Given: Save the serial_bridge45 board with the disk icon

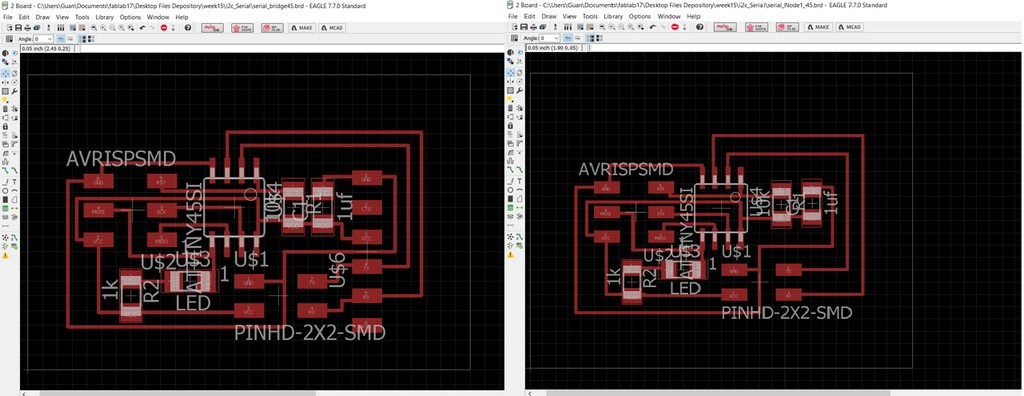Looking at the screenshot, I should 18,27.
